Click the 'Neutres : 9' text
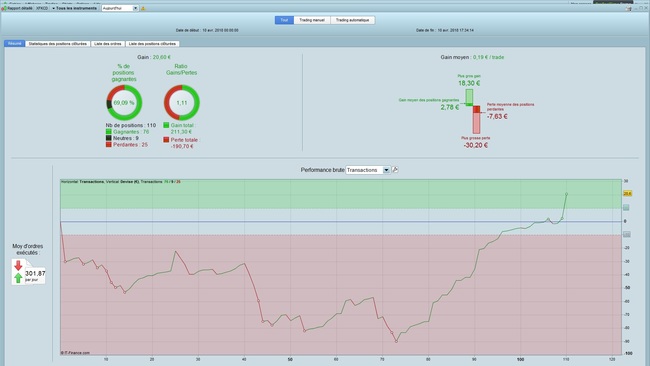Screen dimensions: 650x366 [x=126, y=138]
